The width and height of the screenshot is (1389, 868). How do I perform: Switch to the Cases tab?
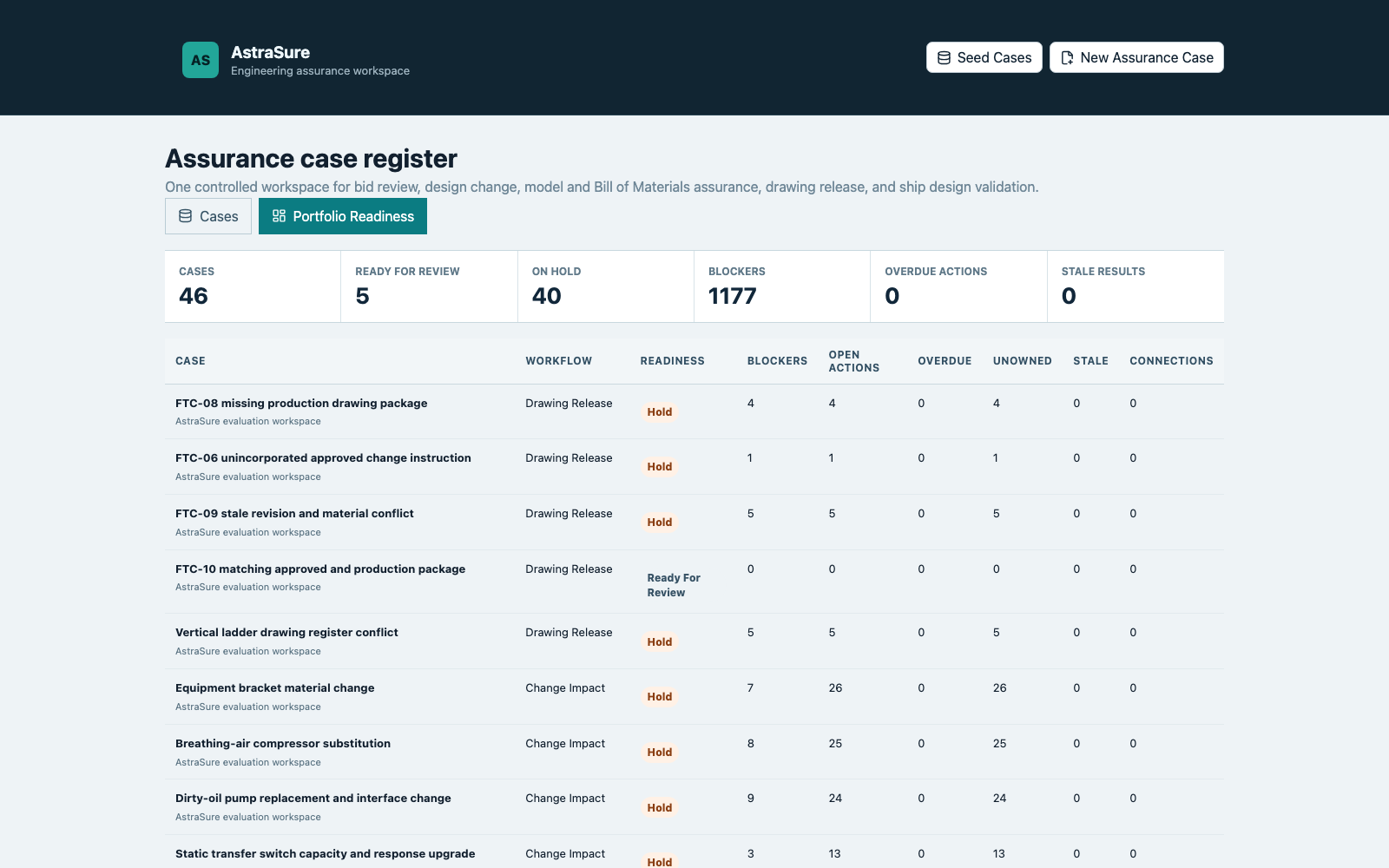click(x=208, y=216)
